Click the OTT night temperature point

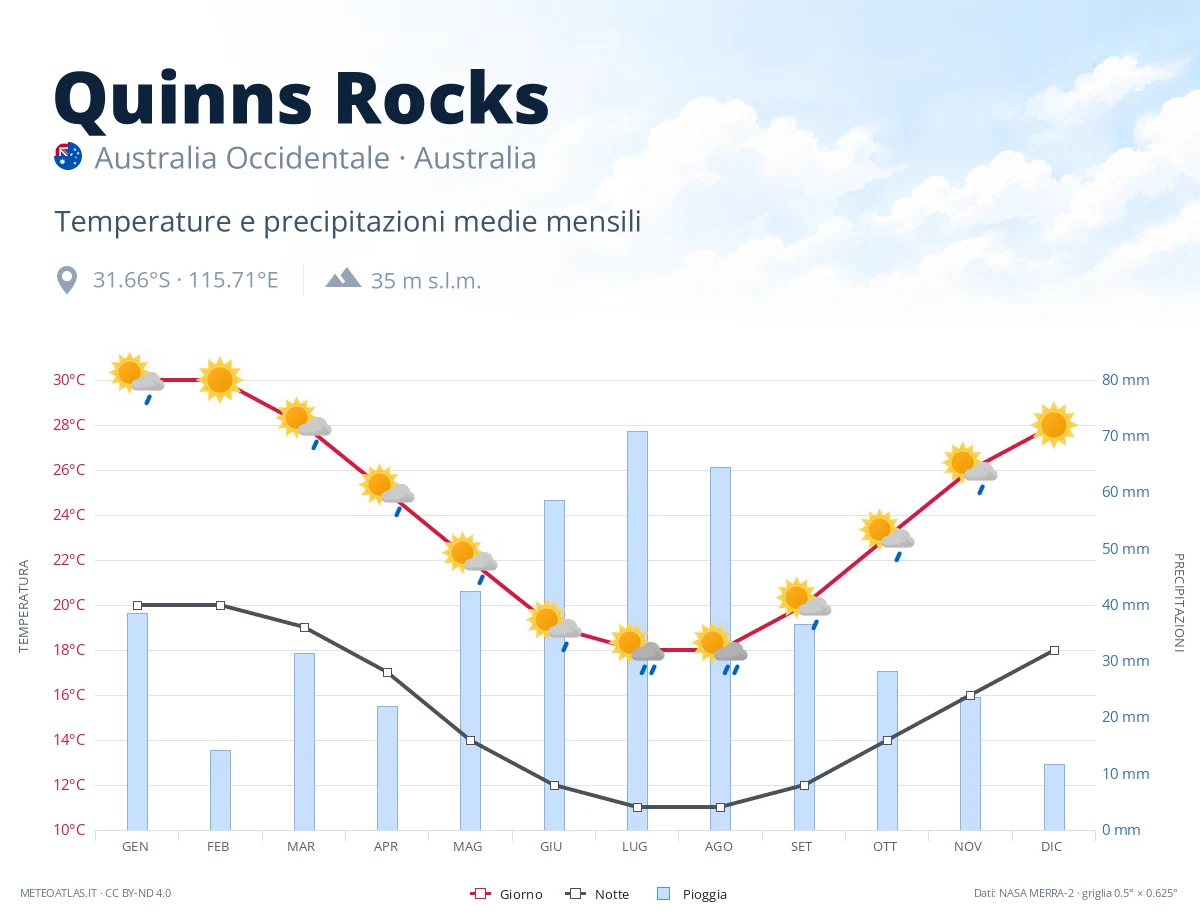coord(887,740)
